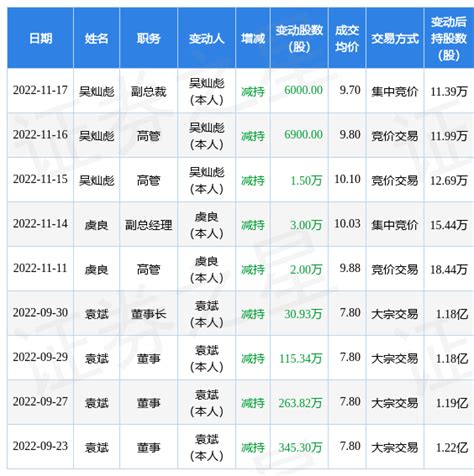Select the date cell 2022-11-17
This screenshot has width=474, height=476.
(40, 90)
